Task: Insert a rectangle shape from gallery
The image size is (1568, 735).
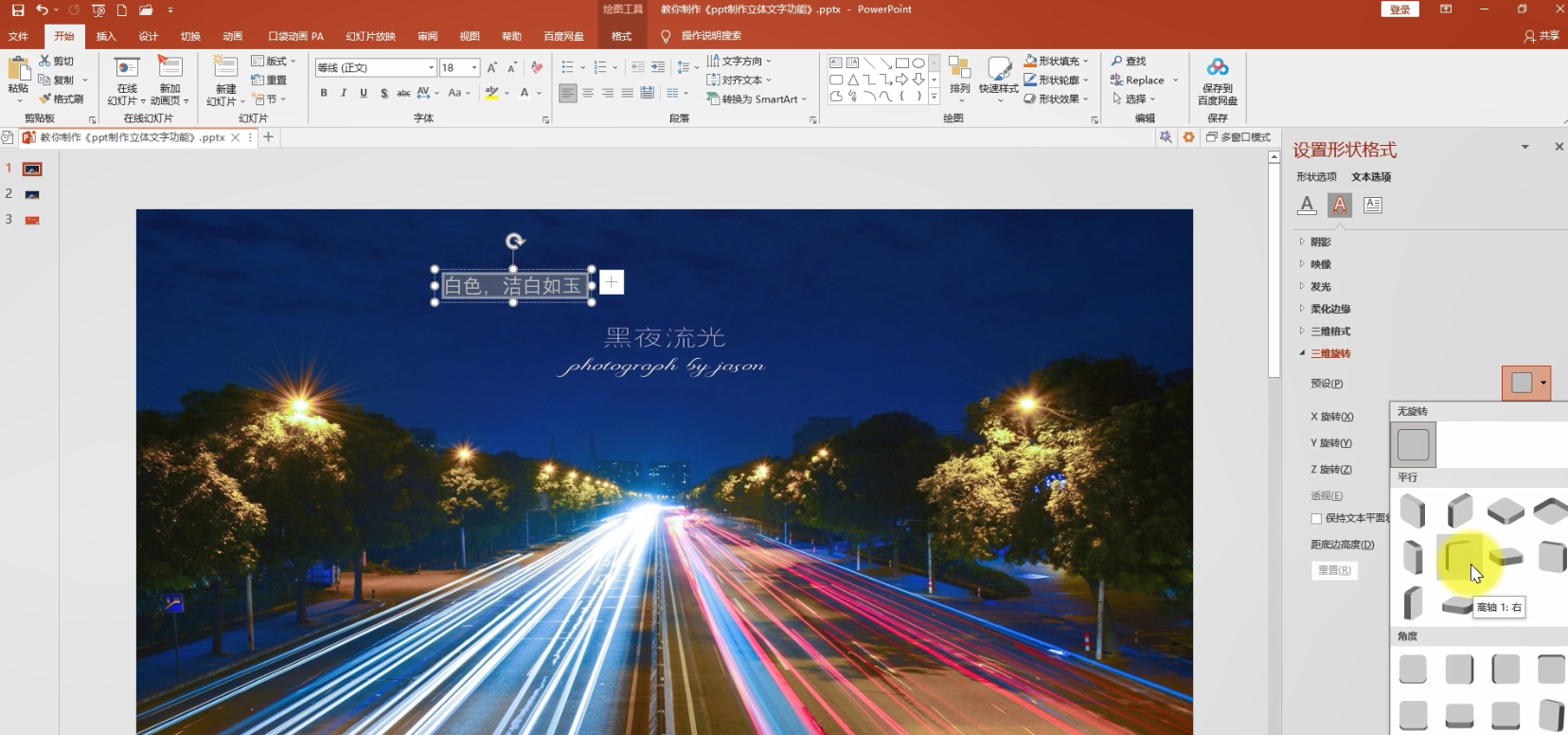Action: pos(902,63)
